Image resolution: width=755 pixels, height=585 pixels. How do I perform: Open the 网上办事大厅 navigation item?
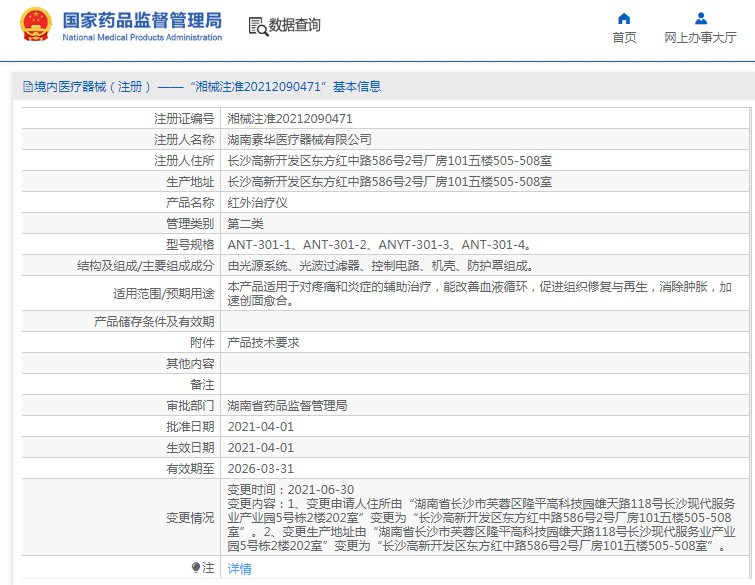(x=700, y=37)
